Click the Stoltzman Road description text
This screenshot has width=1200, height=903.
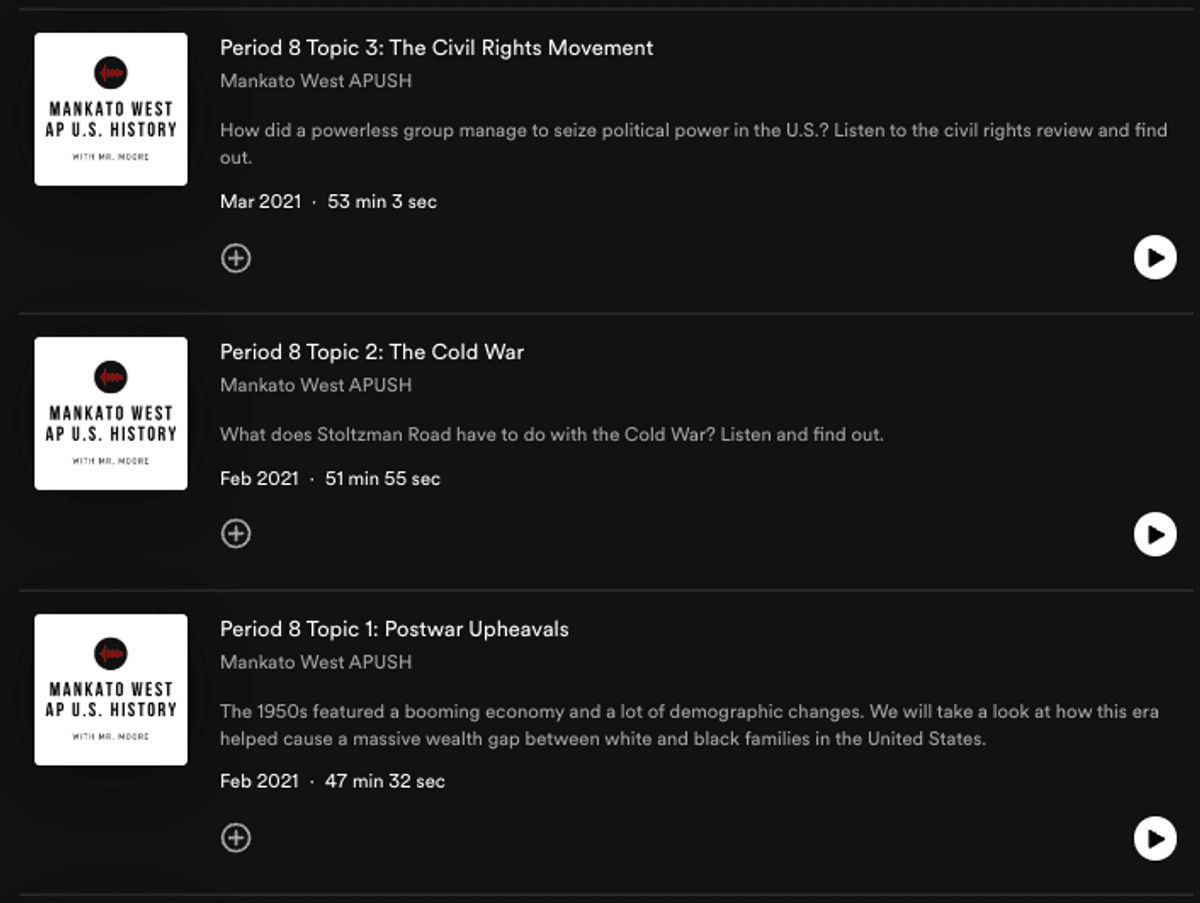click(551, 435)
